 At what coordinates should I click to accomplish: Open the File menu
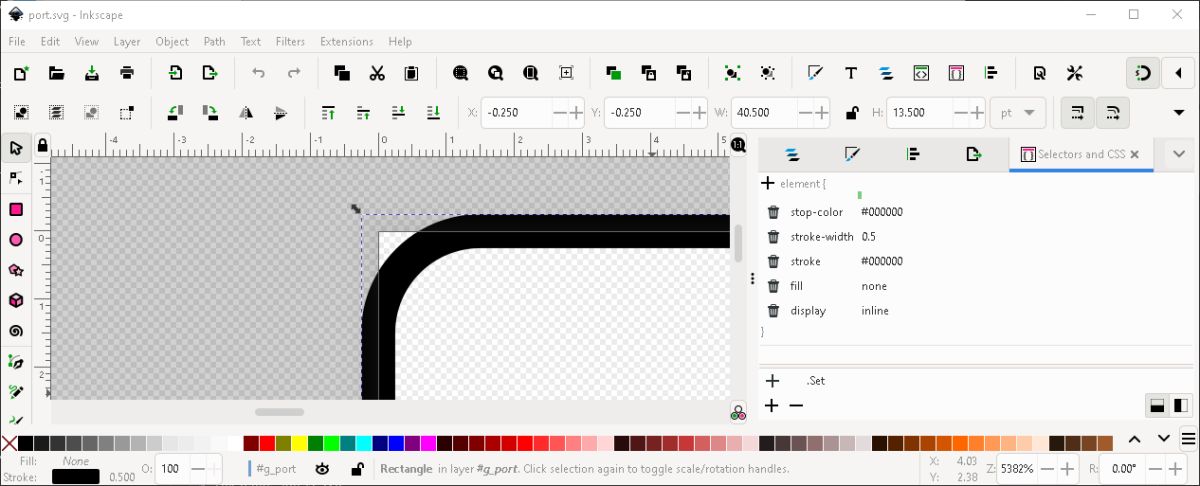click(17, 41)
